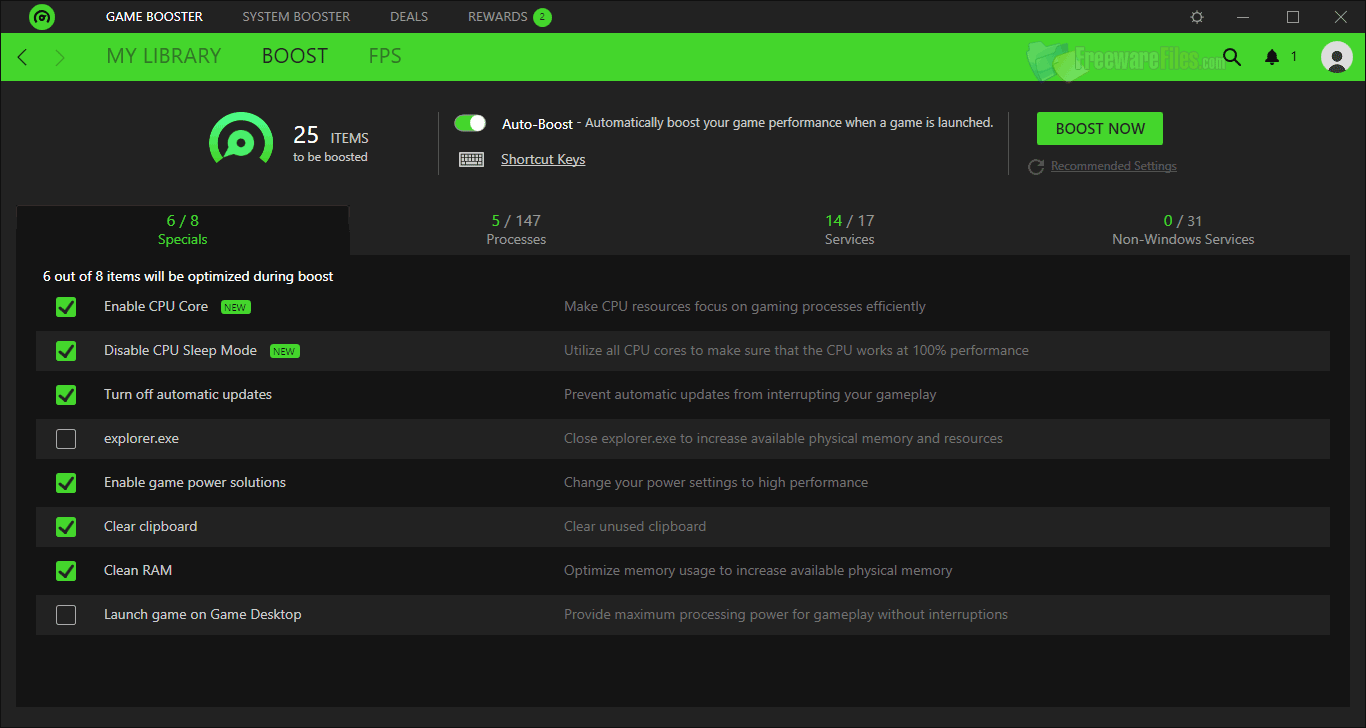The width and height of the screenshot is (1366, 728).
Task: Disable the Auto-Boost toggle
Action: pyautogui.click(x=470, y=122)
